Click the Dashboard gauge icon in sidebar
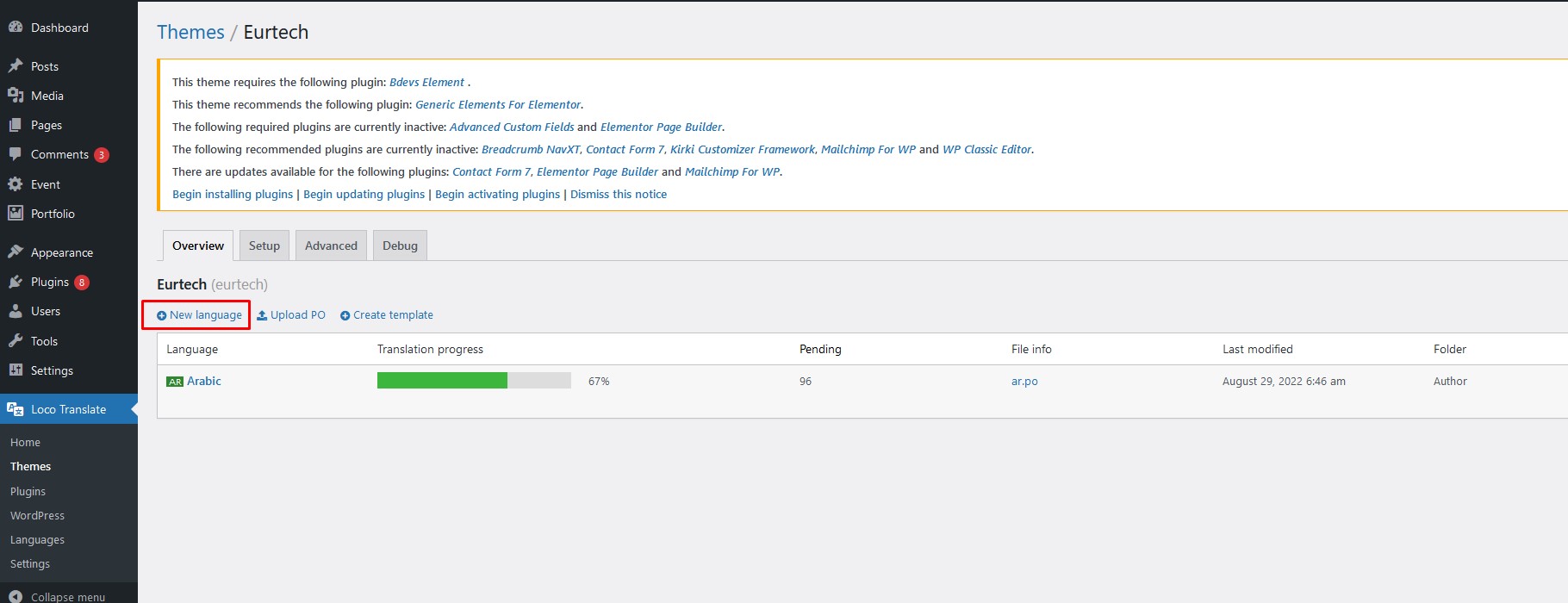1568x603 pixels. click(x=16, y=28)
